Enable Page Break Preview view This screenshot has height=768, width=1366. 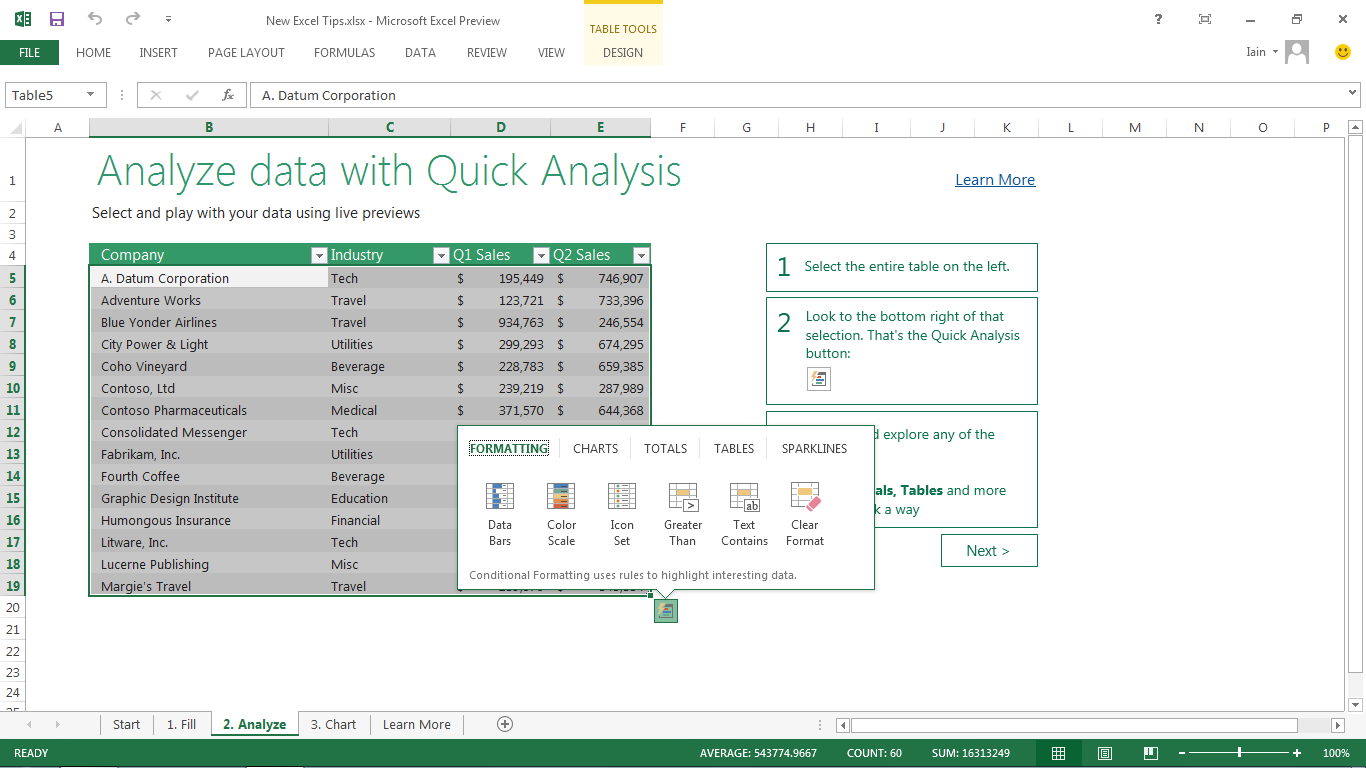1150,753
